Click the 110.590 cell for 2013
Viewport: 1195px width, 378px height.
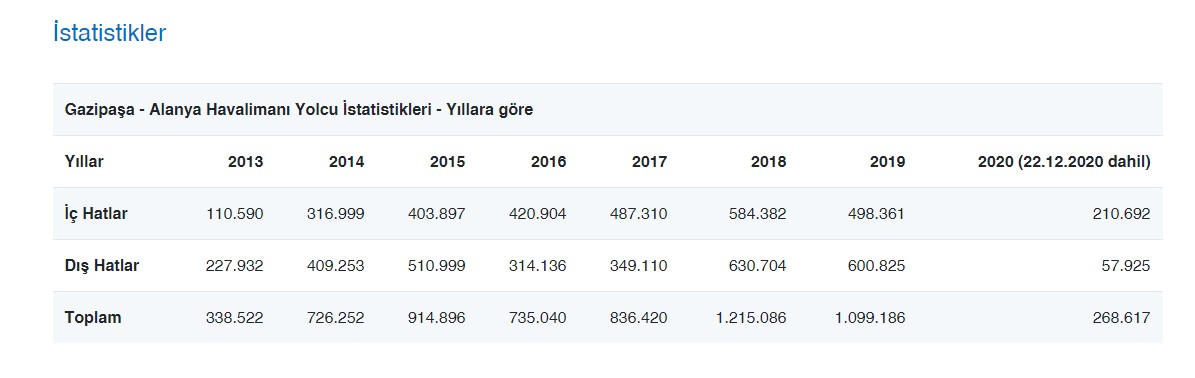coord(235,213)
